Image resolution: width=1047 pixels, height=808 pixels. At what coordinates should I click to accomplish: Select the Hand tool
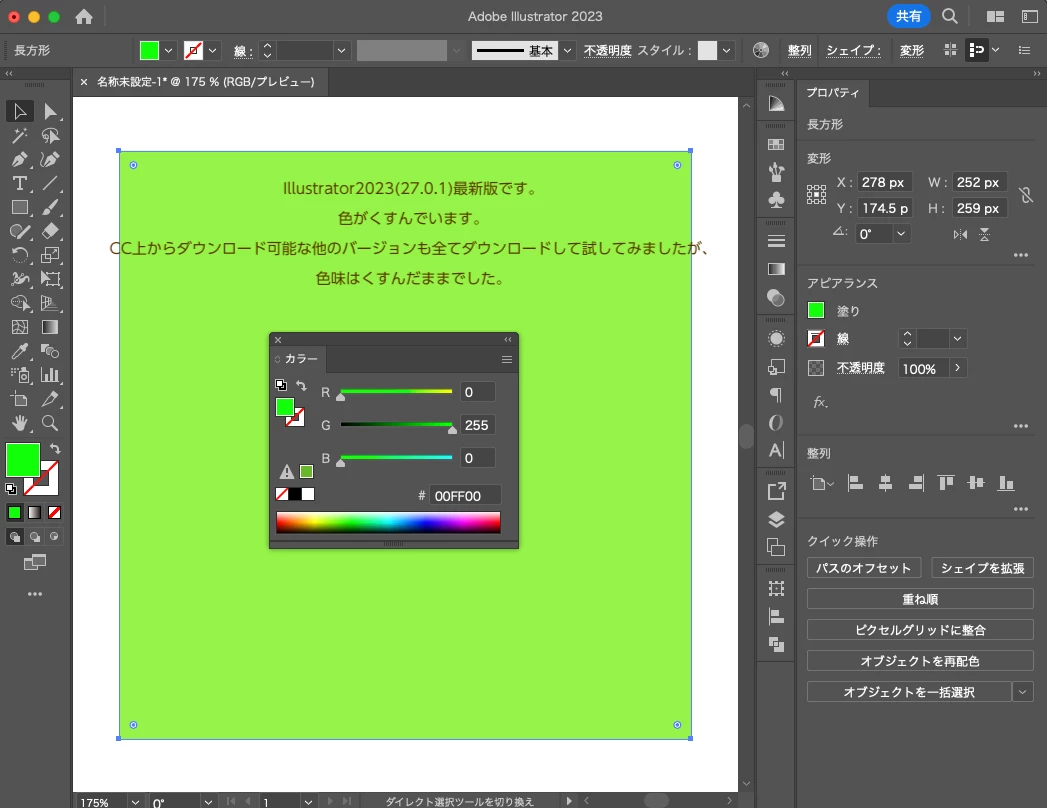pos(19,423)
